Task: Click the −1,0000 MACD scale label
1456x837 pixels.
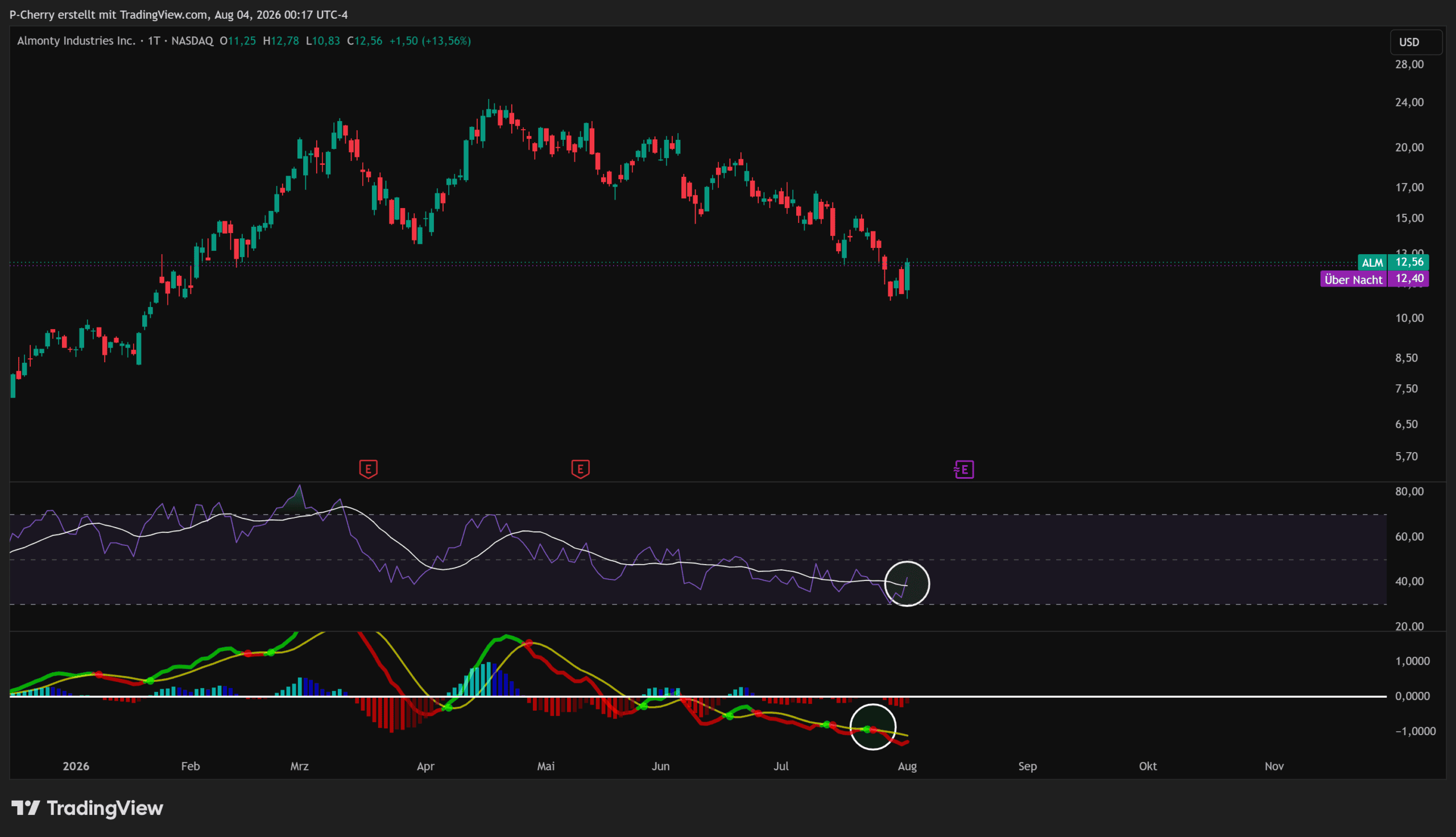Action: click(1415, 732)
